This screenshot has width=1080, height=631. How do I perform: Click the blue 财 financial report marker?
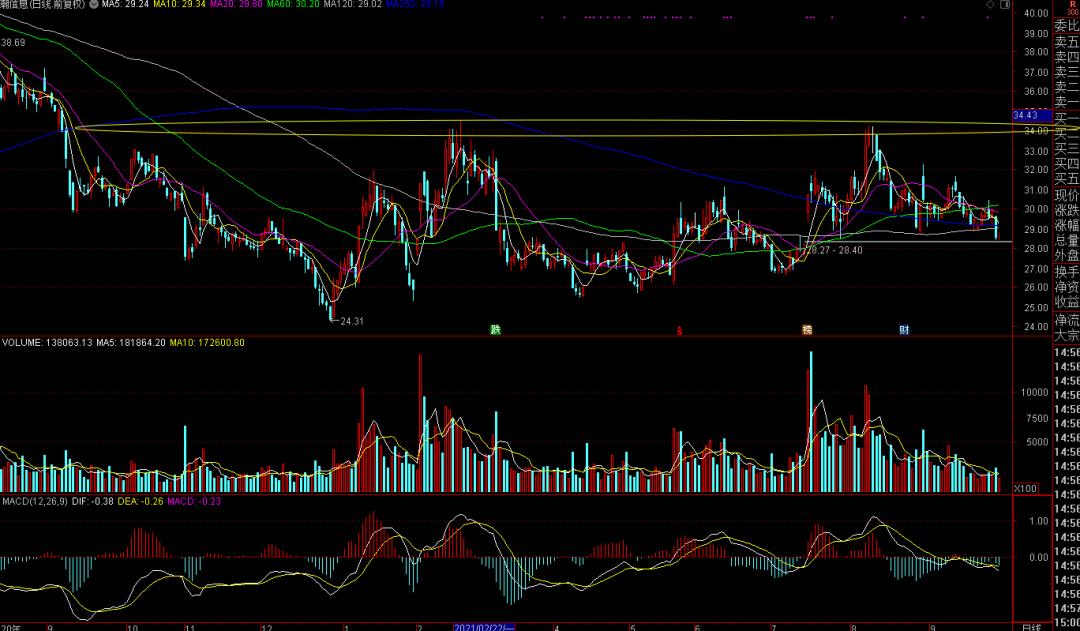[903, 330]
